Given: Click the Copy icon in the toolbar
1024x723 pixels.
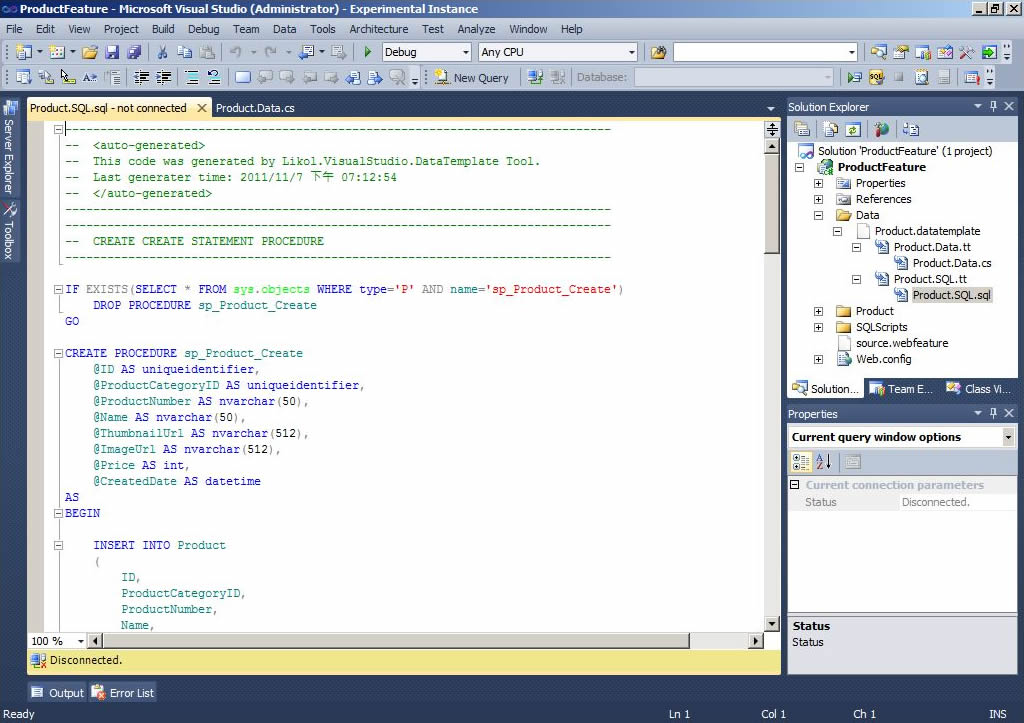Looking at the screenshot, I should pos(185,52).
